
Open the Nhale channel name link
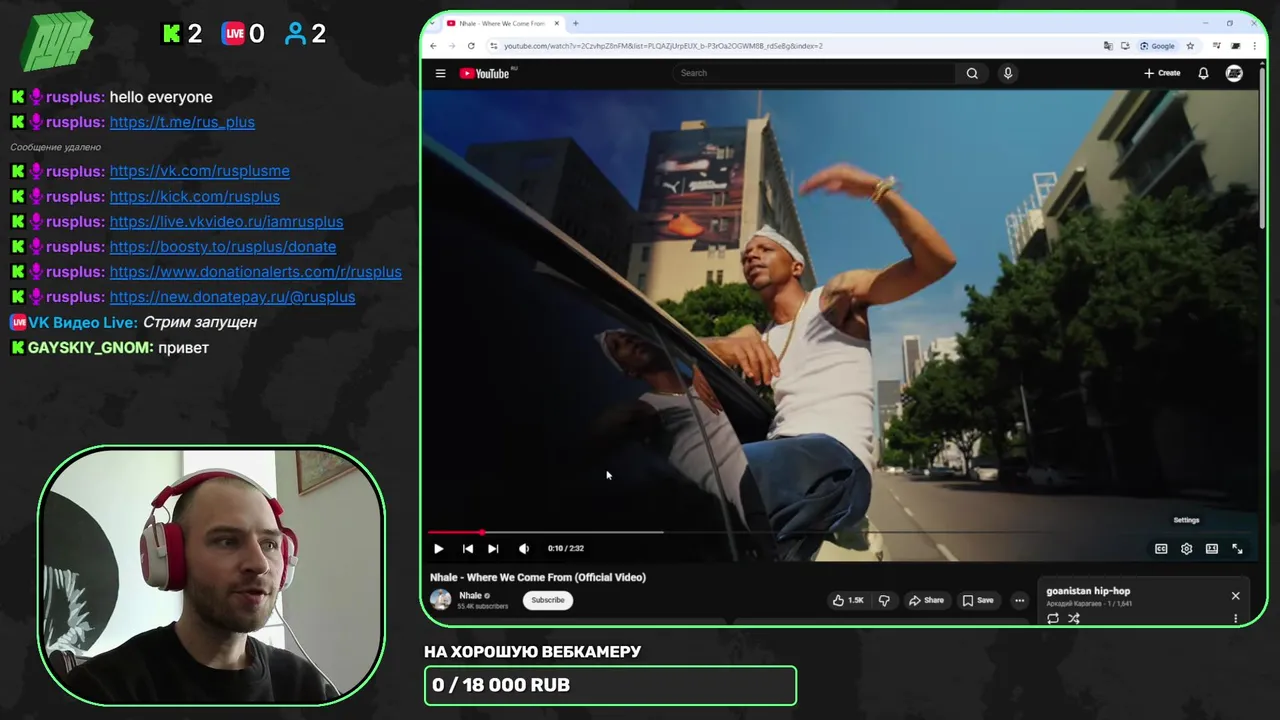click(470, 595)
